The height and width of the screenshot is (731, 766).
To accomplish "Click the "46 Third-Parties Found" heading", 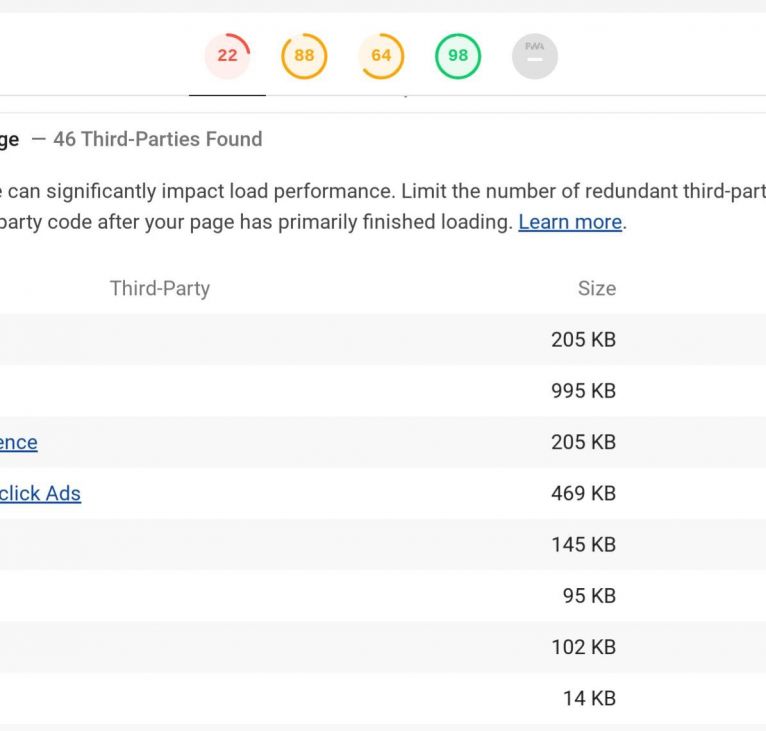I will [x=158, y=139].
